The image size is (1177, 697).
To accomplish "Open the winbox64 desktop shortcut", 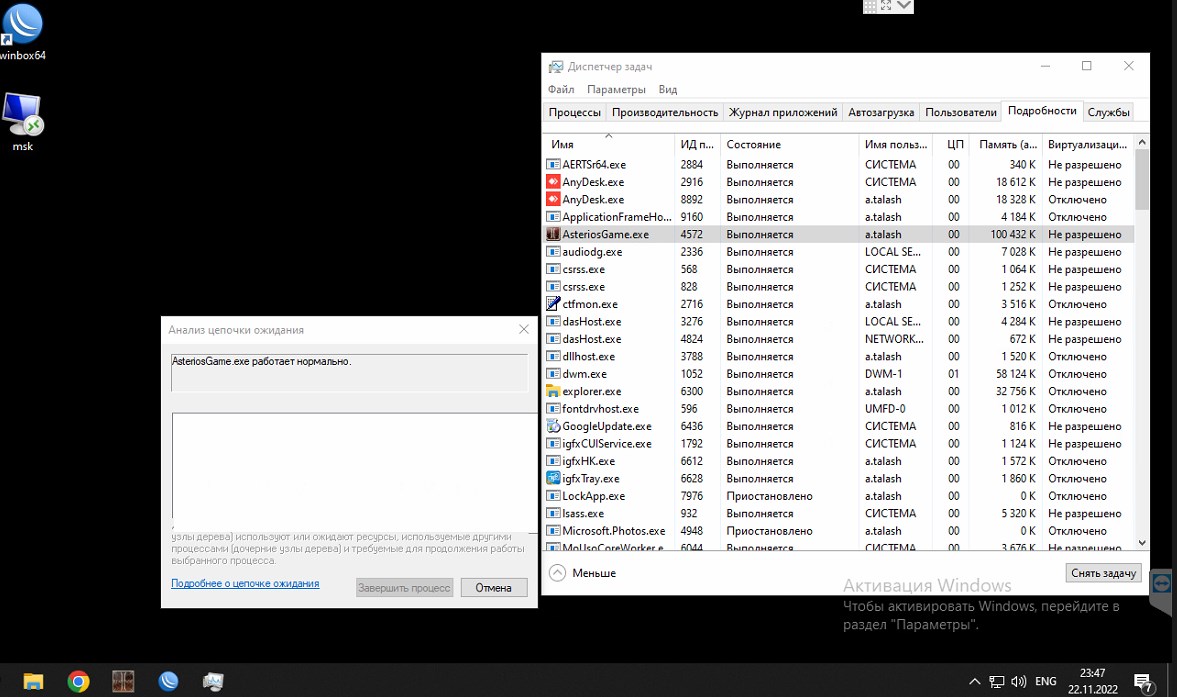I will [x=22, y=30].
